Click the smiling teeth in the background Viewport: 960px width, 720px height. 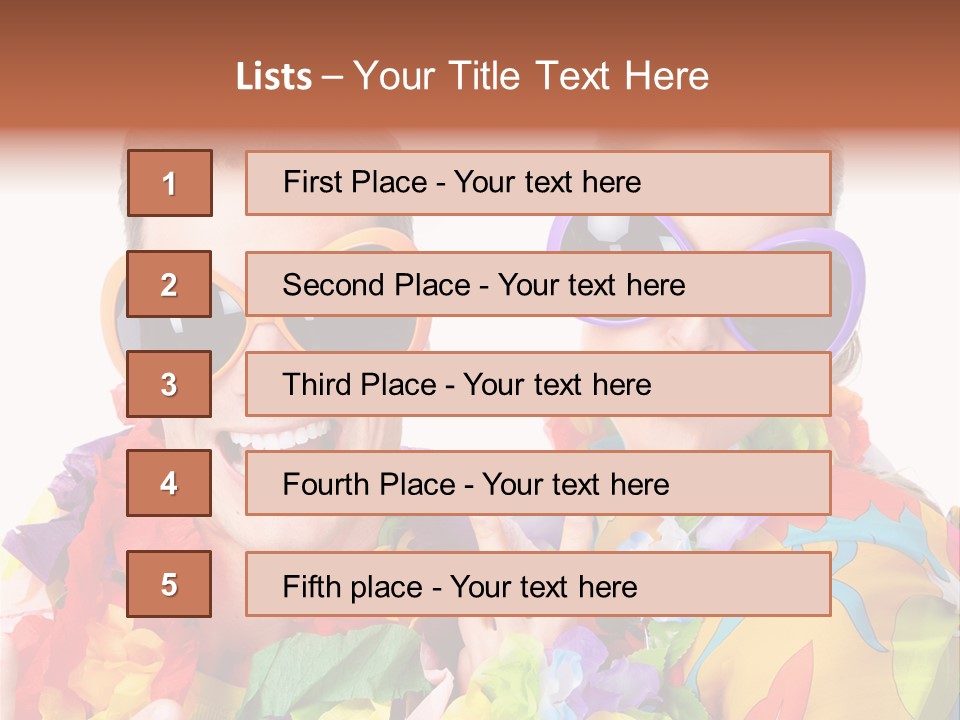[270, 436]
